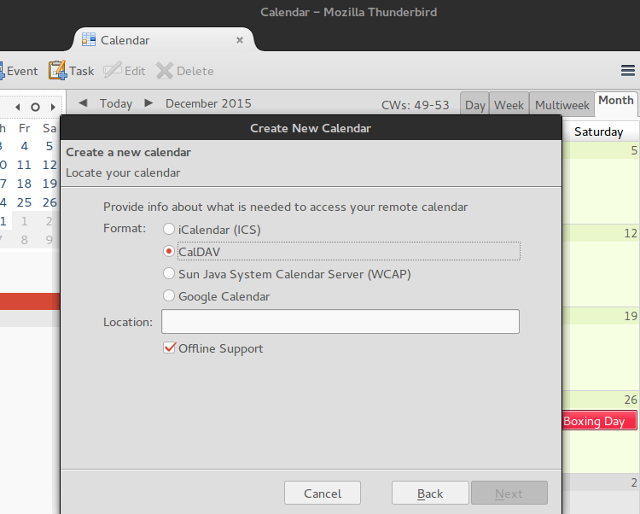The width and height of the screenshot is (640, 514).
Task: Select CalDAV format radio button
Action: [169, 251]
